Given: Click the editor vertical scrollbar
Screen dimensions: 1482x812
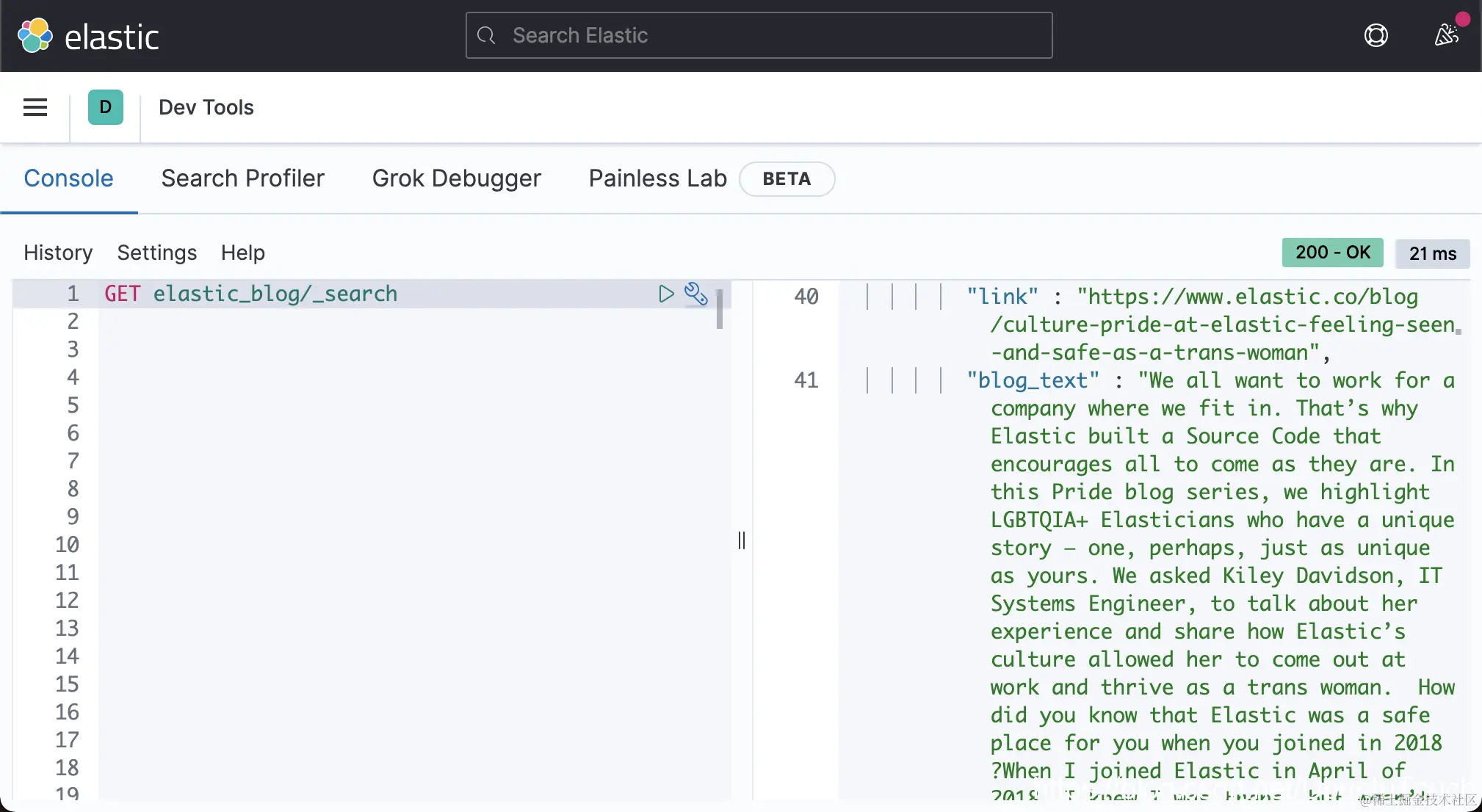Looking at the screenshot, I should (720, 309).
